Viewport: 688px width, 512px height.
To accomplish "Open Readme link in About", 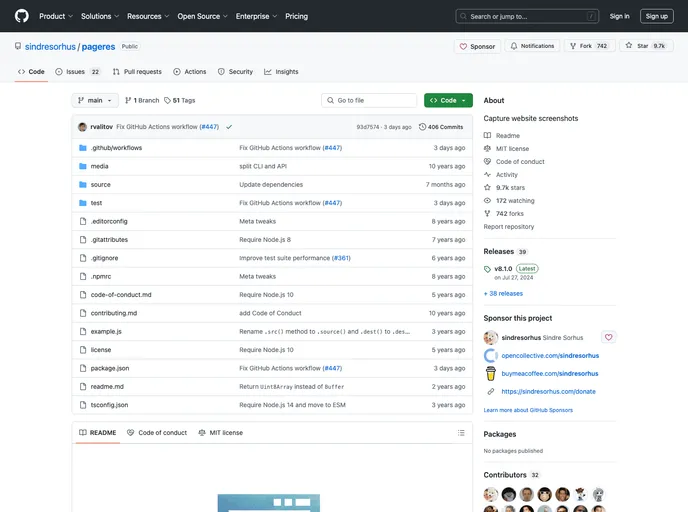I will 502,136.
